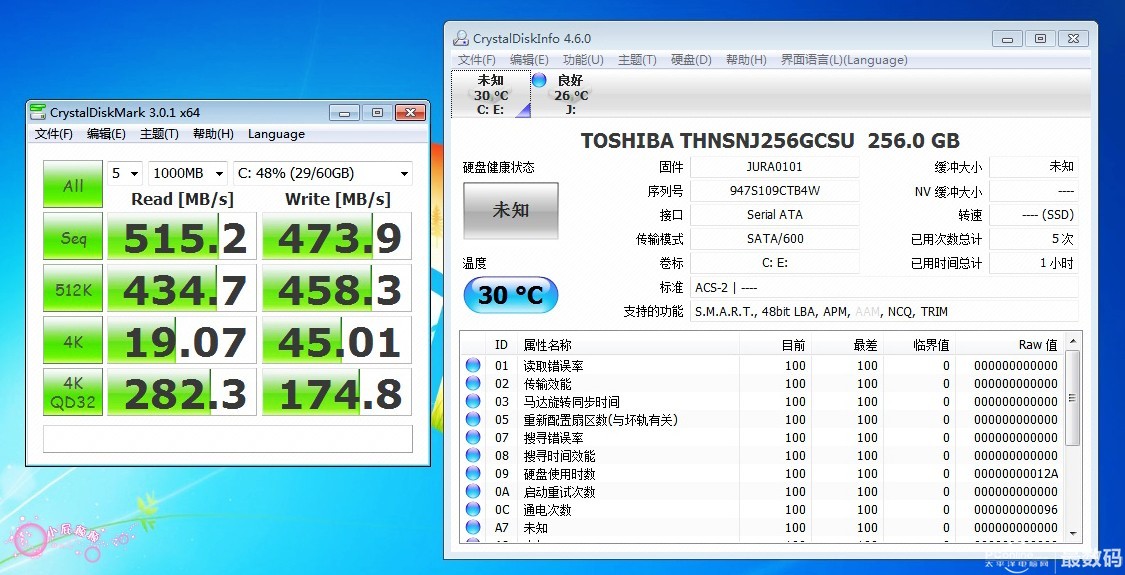The width and height of the screenshot is (1125, 575).
Task: Start the 4K QD32 benchmark test
Action: coord(73,393)
